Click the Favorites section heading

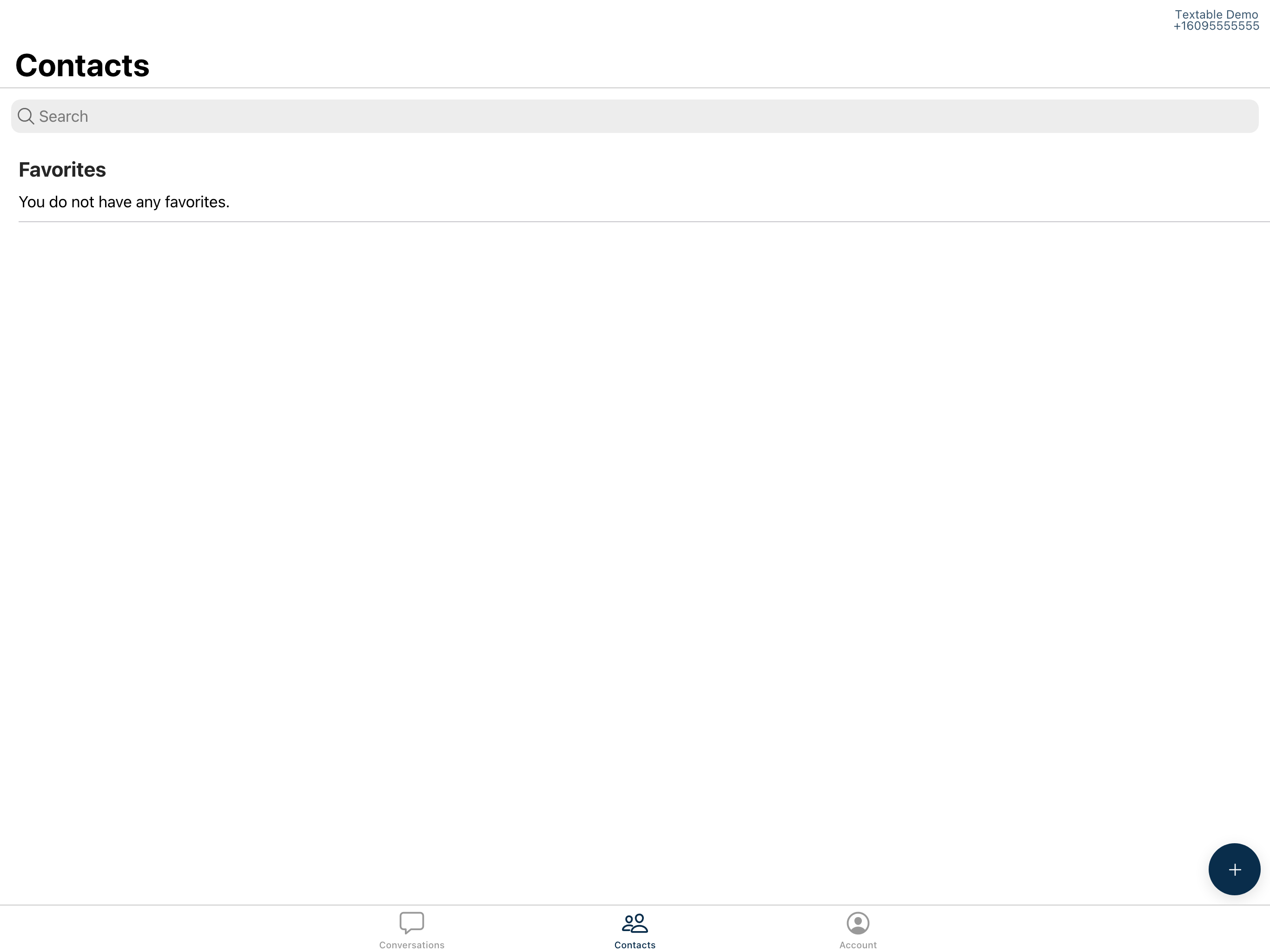[62, 170]
